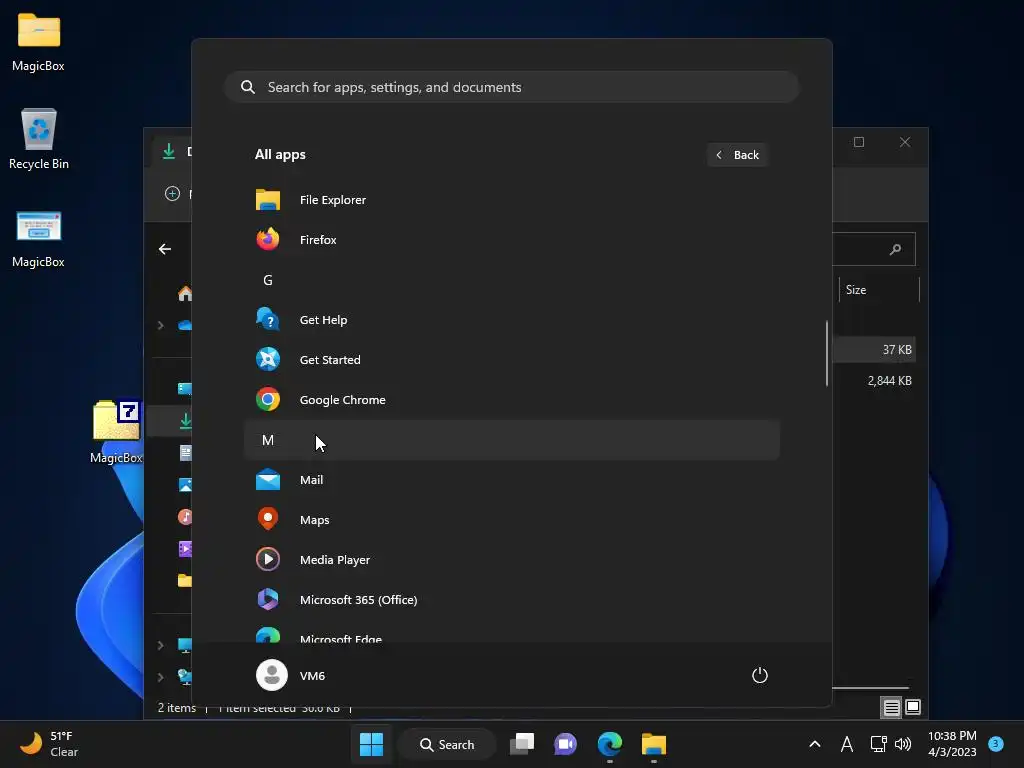Open the notification badge showing 3
The height and width of the screenshot is (768, 1024).
tap(996, 744)
